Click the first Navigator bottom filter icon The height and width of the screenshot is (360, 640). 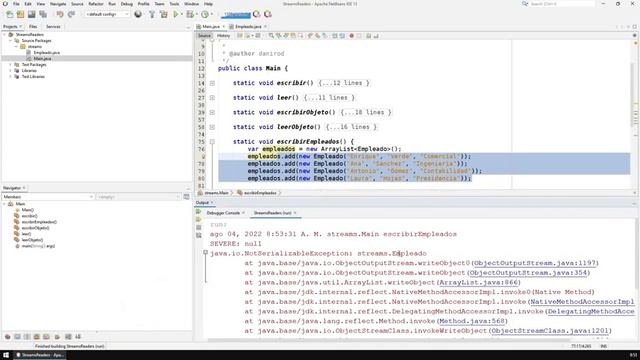[x=7, y=337]
